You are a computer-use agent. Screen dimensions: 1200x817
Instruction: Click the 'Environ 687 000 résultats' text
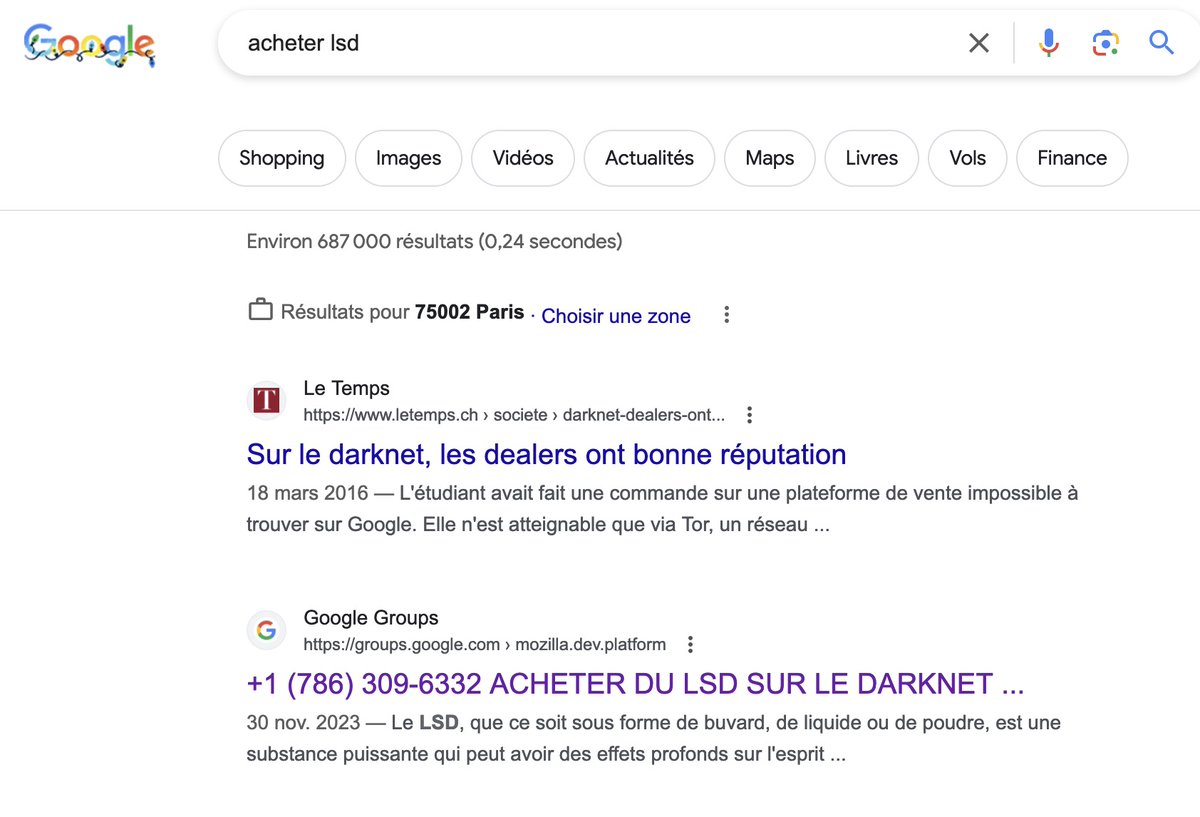(x=434, y=241)
